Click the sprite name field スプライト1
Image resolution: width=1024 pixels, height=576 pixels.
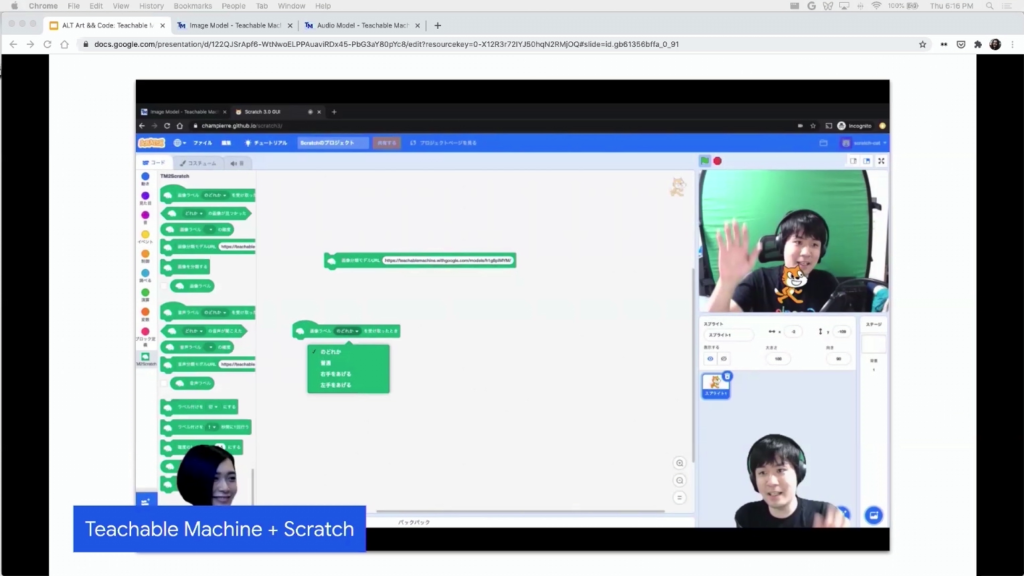[x=728, y=335]
